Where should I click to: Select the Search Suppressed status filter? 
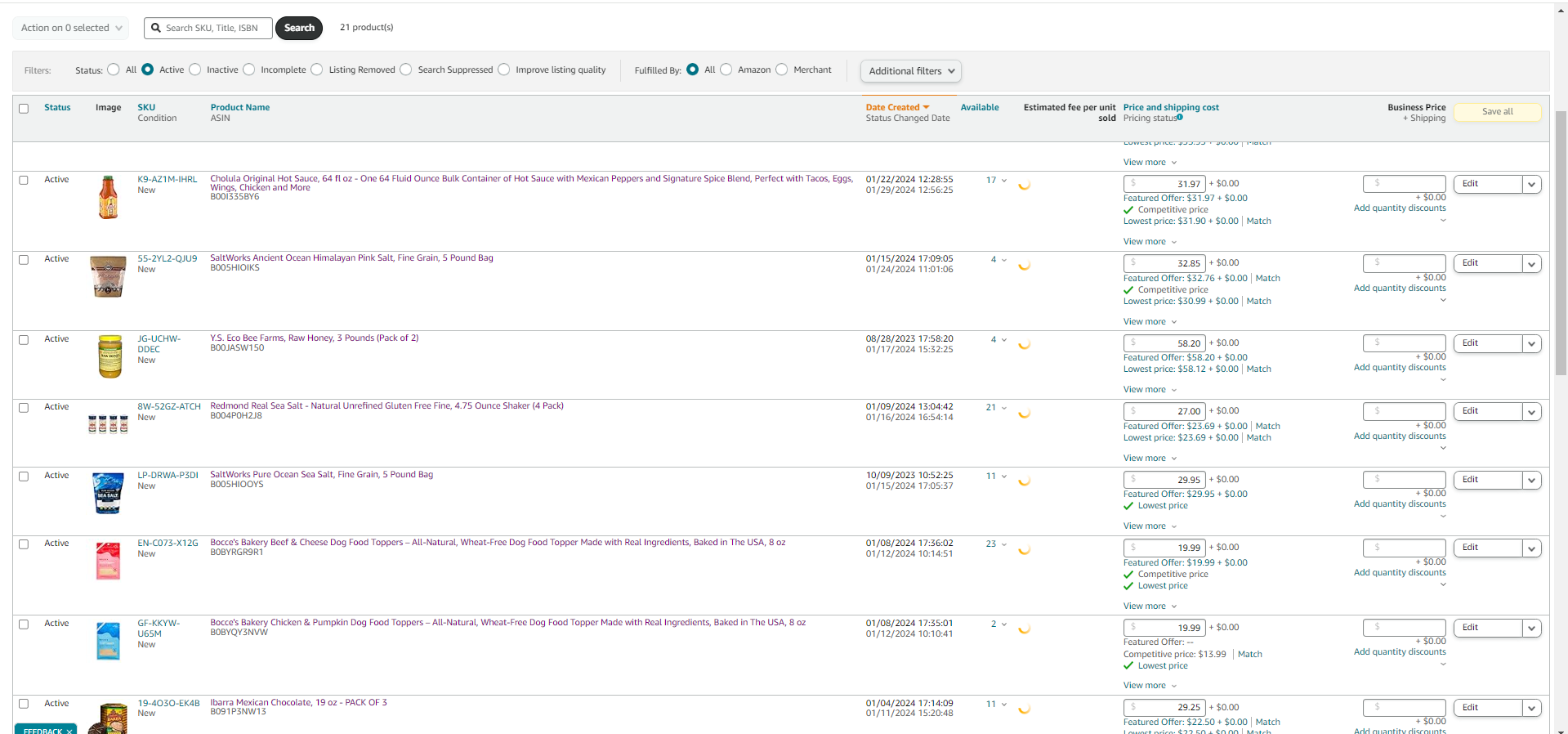[406, 69]
